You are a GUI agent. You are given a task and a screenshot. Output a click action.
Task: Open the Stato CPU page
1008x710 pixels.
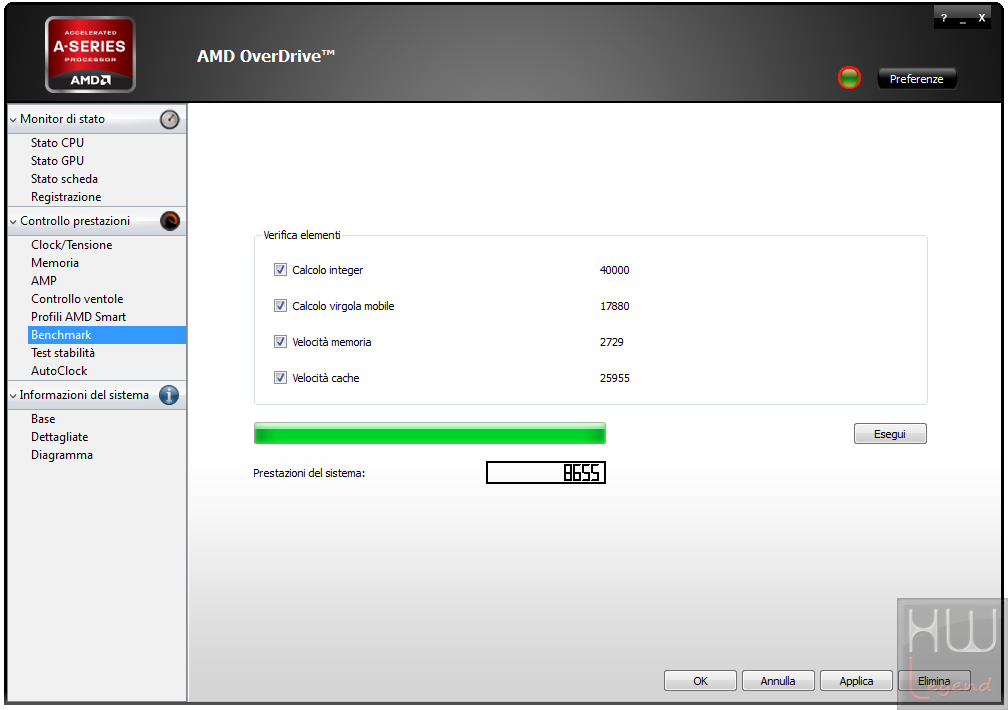[57, 143]
